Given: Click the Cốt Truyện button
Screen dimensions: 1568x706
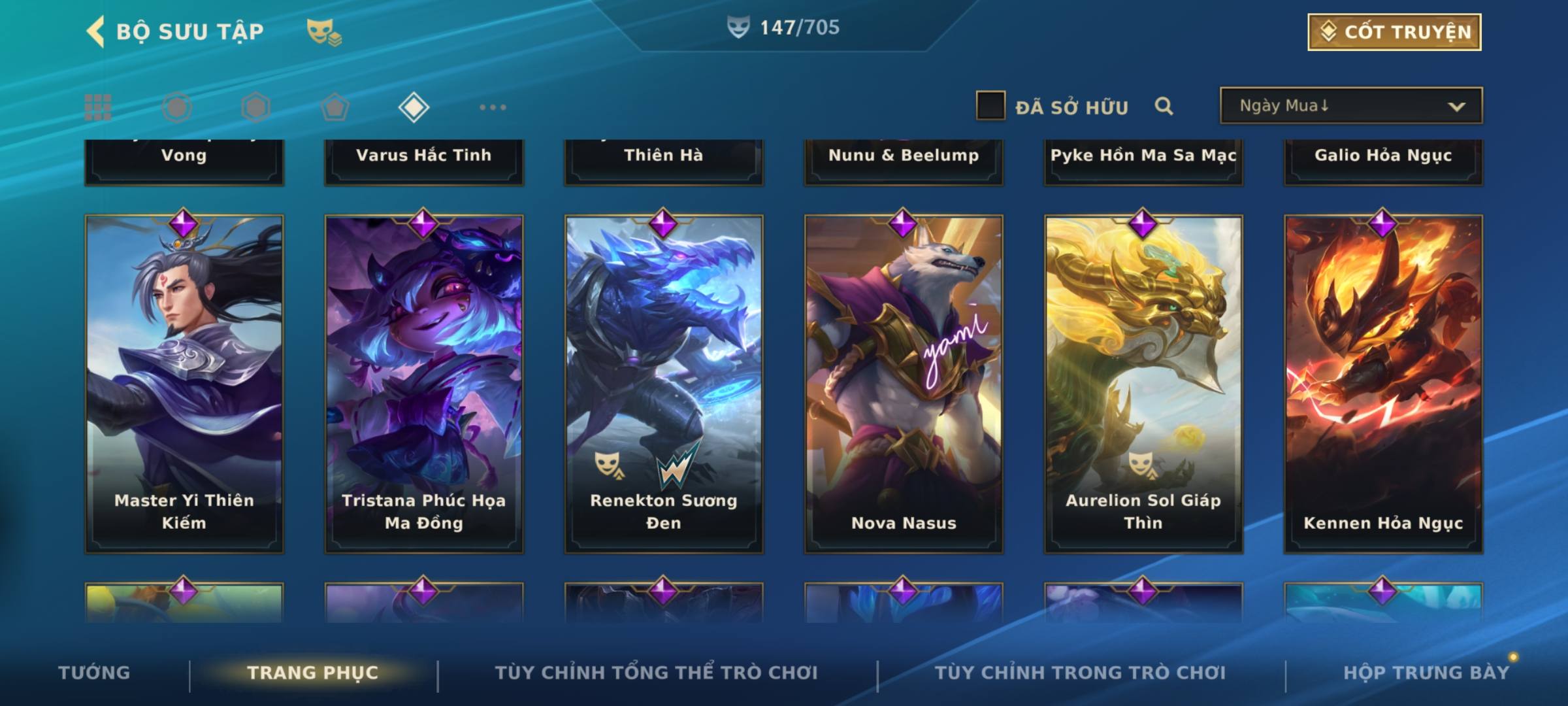Looking at the screenshot, I should point(1394,32).
